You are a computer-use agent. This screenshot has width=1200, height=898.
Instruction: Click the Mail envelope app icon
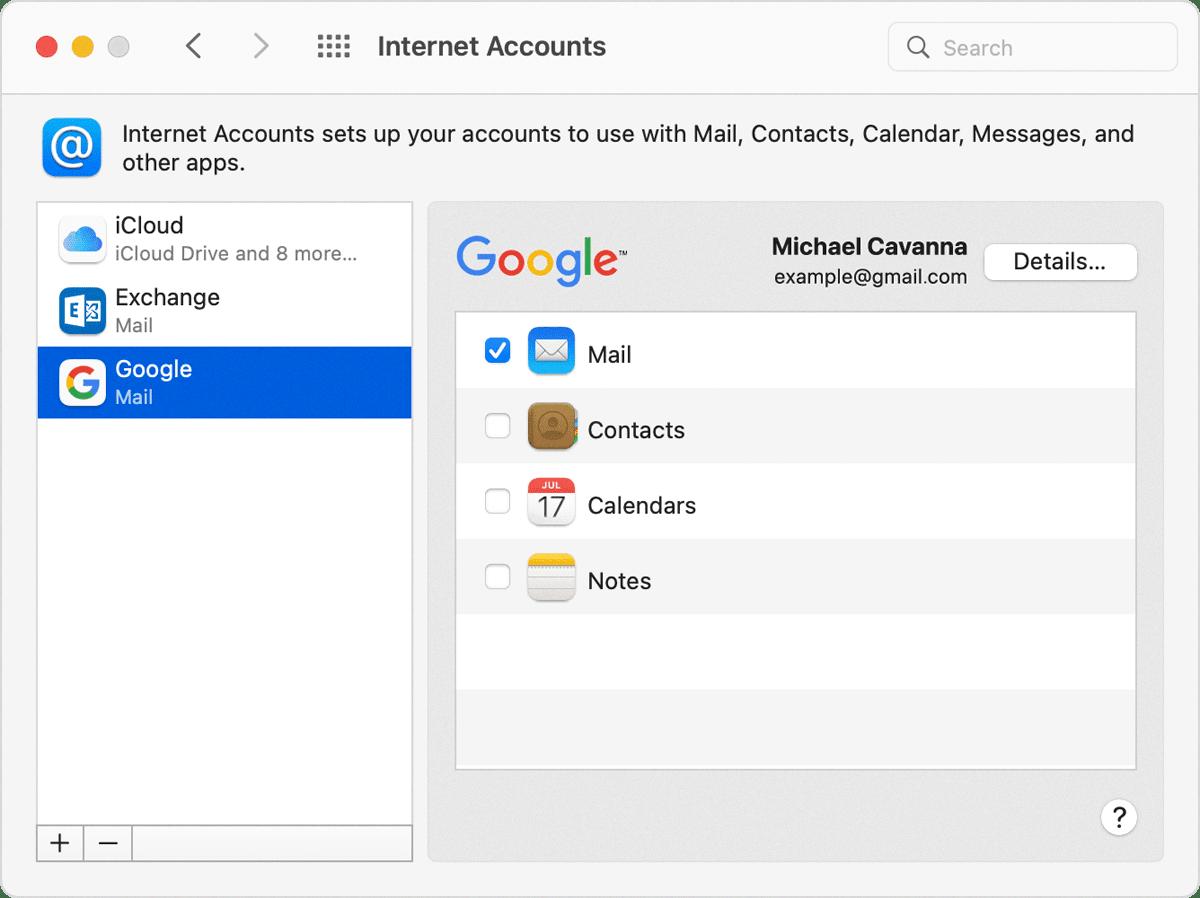(x=551, y=351)
